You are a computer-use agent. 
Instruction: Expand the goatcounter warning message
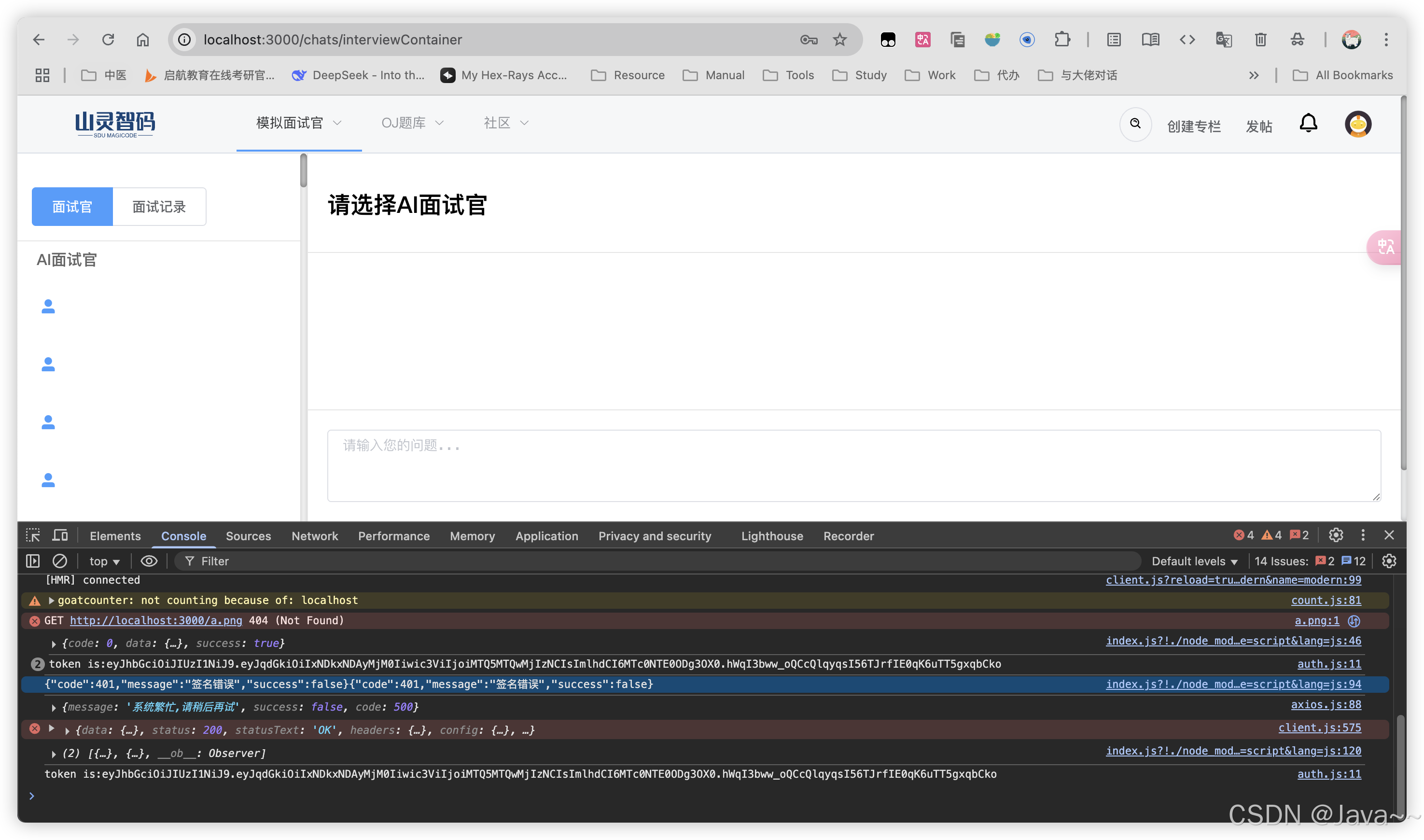coord(52,600)
